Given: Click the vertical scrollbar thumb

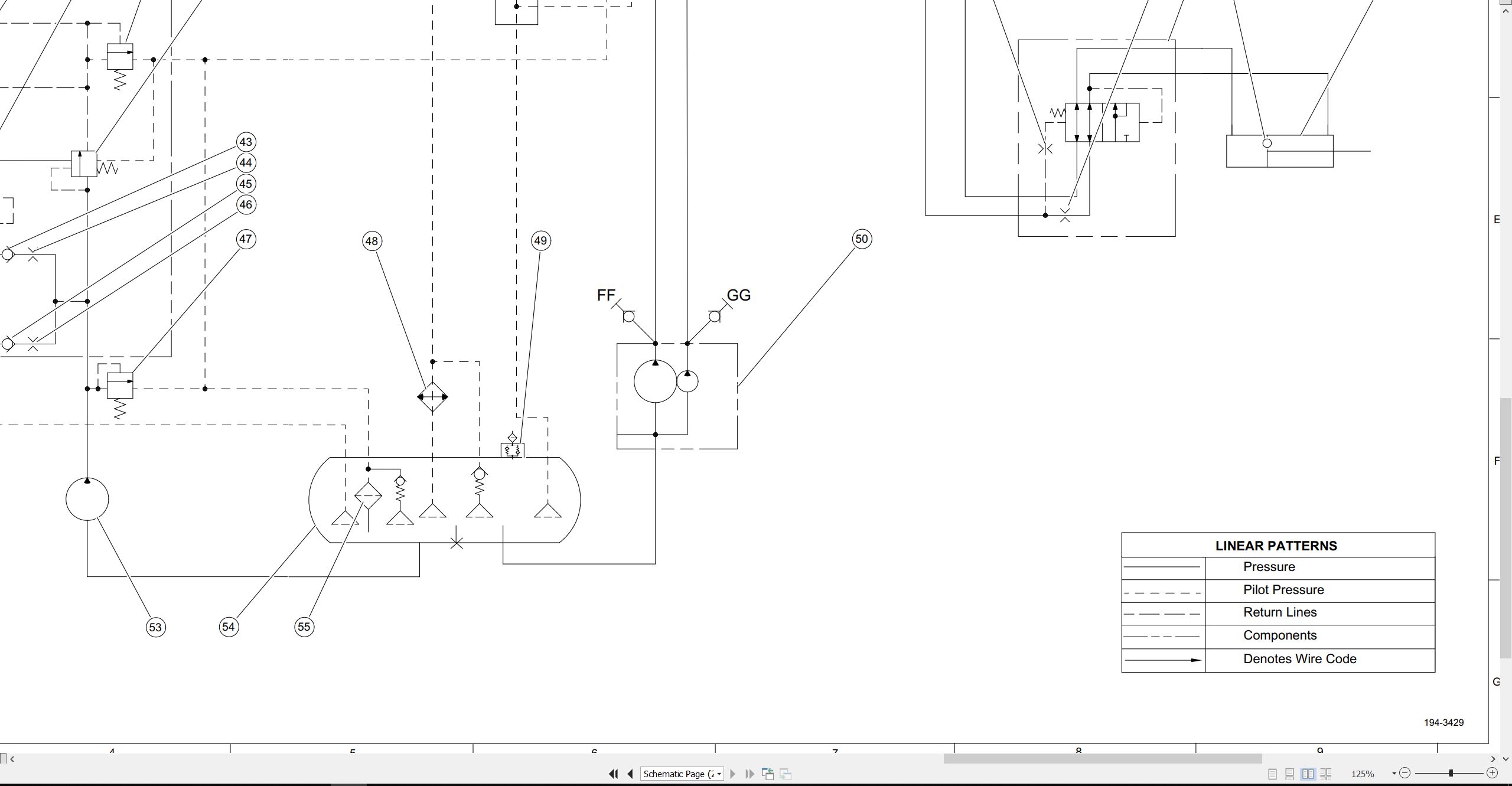Looking at the screenshot, I should pyautogui.click(x=1506, y=529).
